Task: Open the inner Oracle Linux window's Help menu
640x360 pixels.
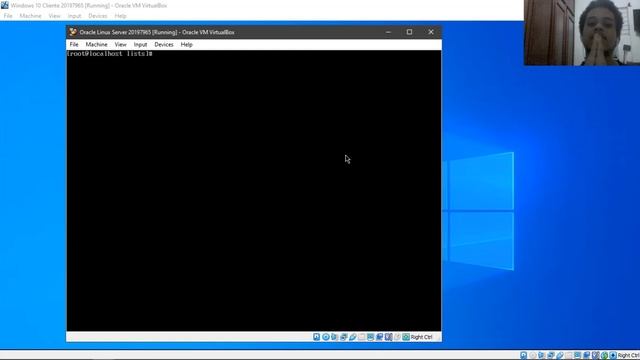Action: (187, 44)
